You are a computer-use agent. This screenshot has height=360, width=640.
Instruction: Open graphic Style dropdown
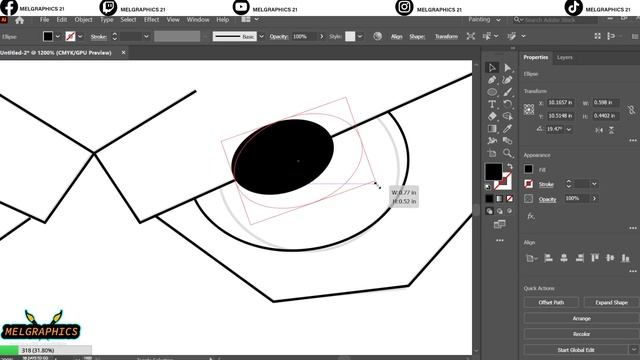pyautogui.click(x=360, y=36)
